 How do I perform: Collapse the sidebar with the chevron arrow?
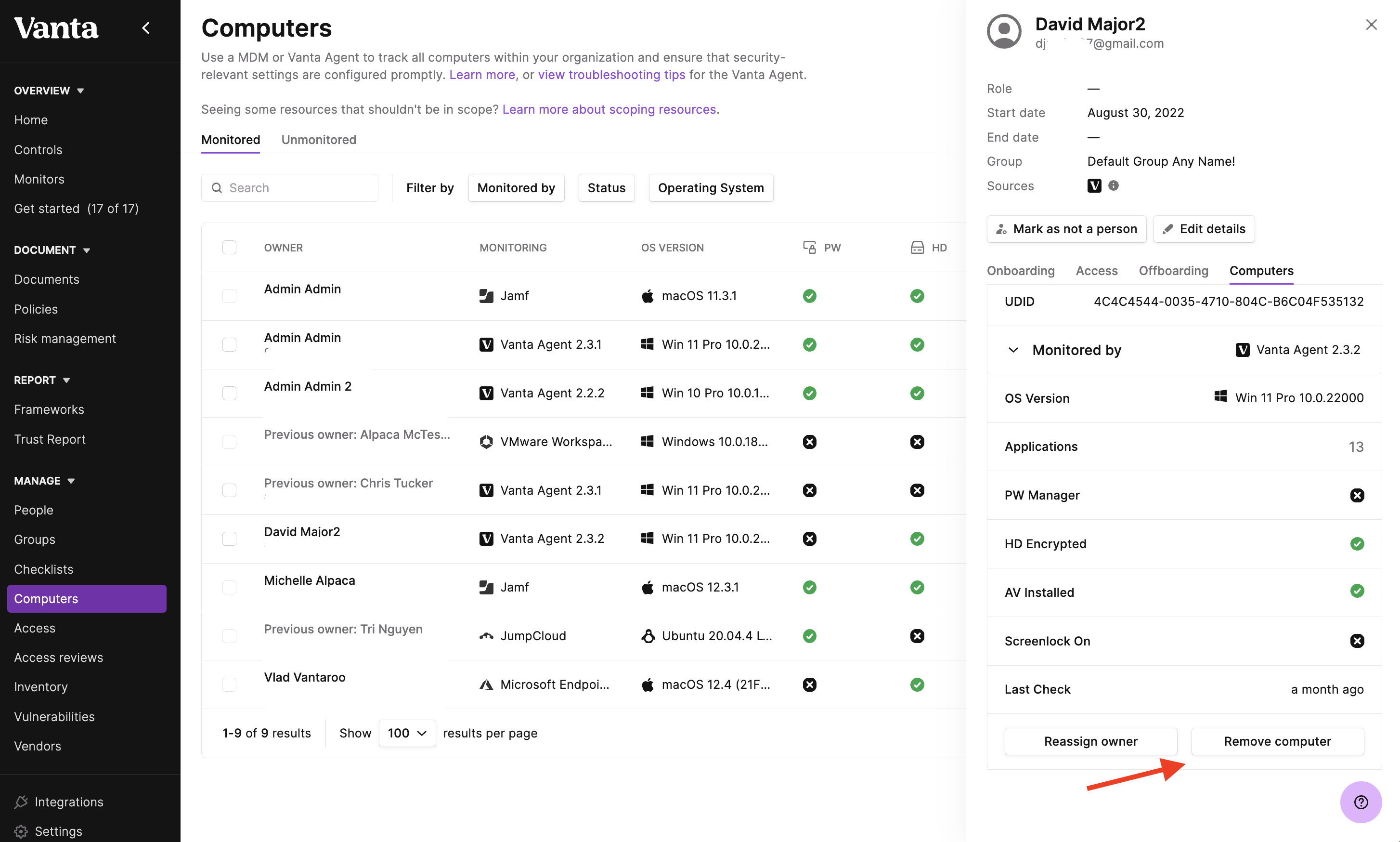(146, 28)
